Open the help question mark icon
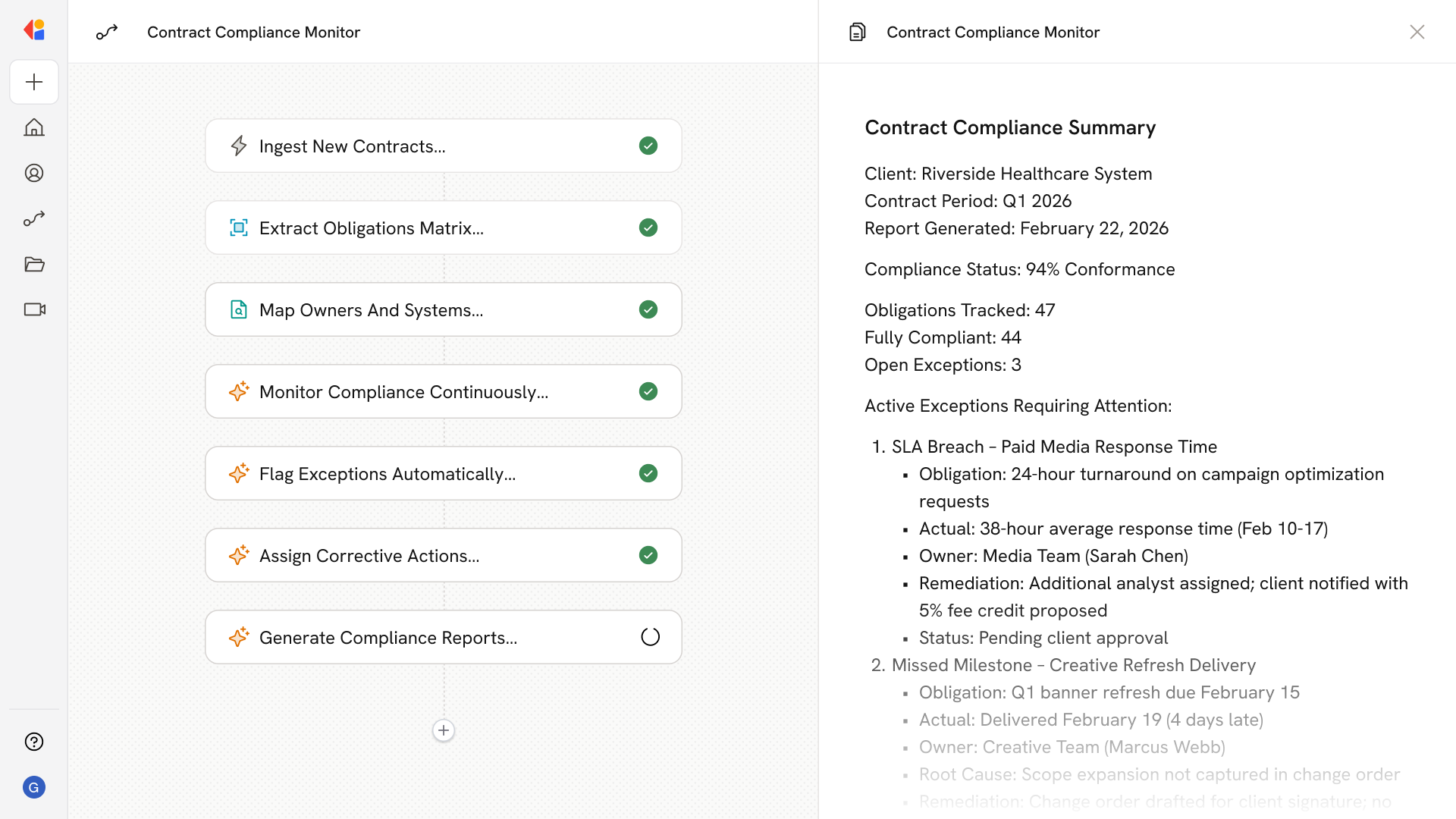 click(34, 742)
